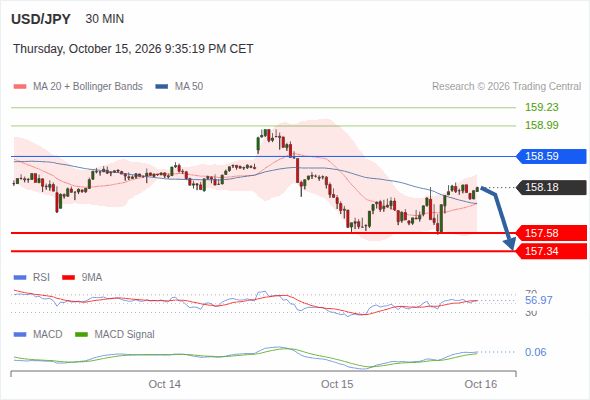Click the chart timestamp Thursday, October 15, 2026
This screenshot has width=590, height=400.
coord(133,49)
